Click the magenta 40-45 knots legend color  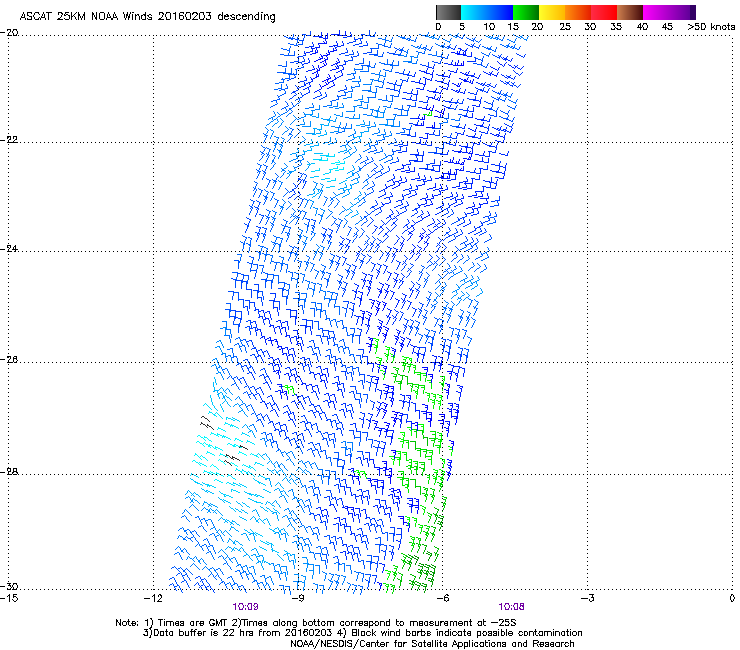(x=656, y=12)
